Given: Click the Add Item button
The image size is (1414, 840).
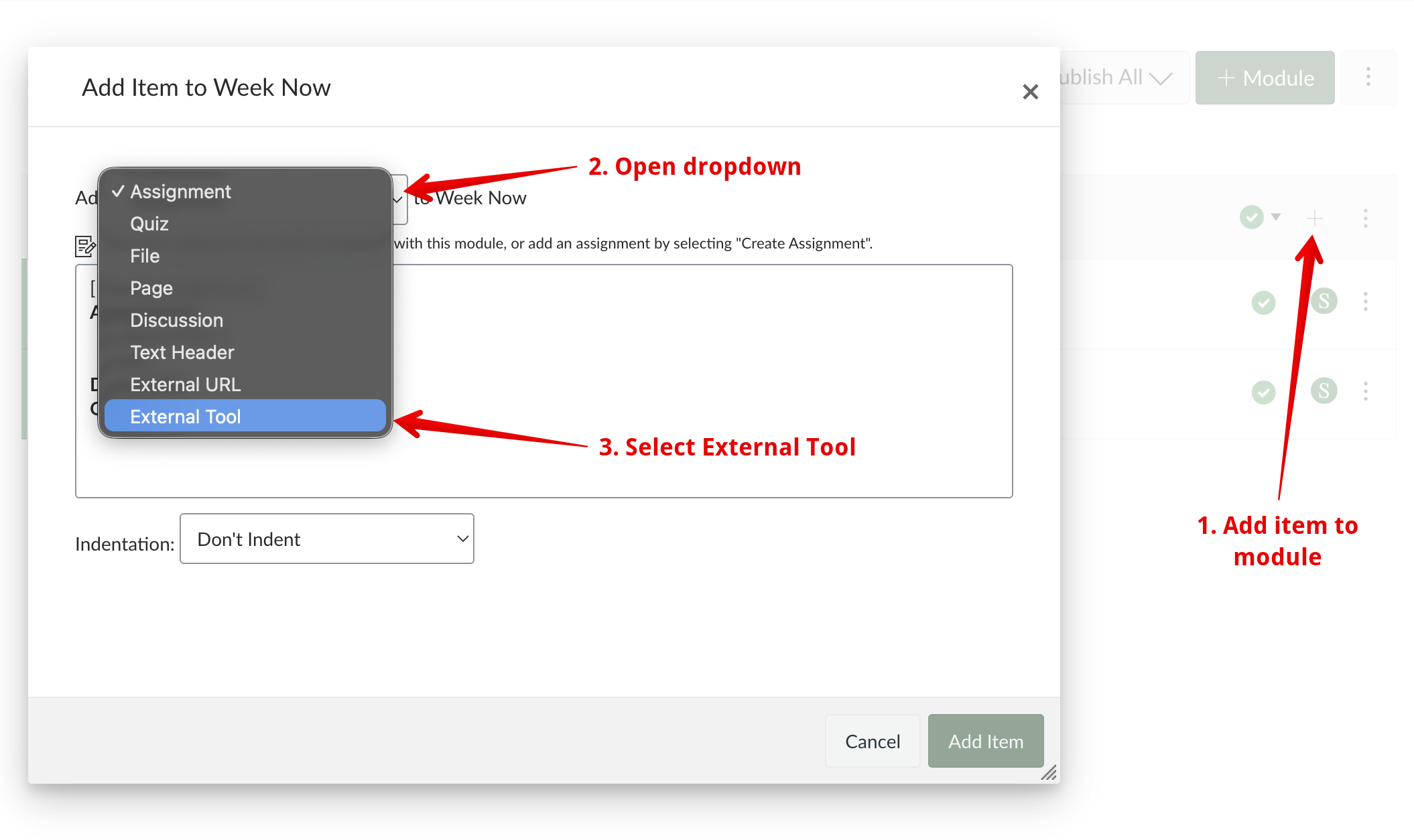Looking at the screenshot, I should click(985, 741).
